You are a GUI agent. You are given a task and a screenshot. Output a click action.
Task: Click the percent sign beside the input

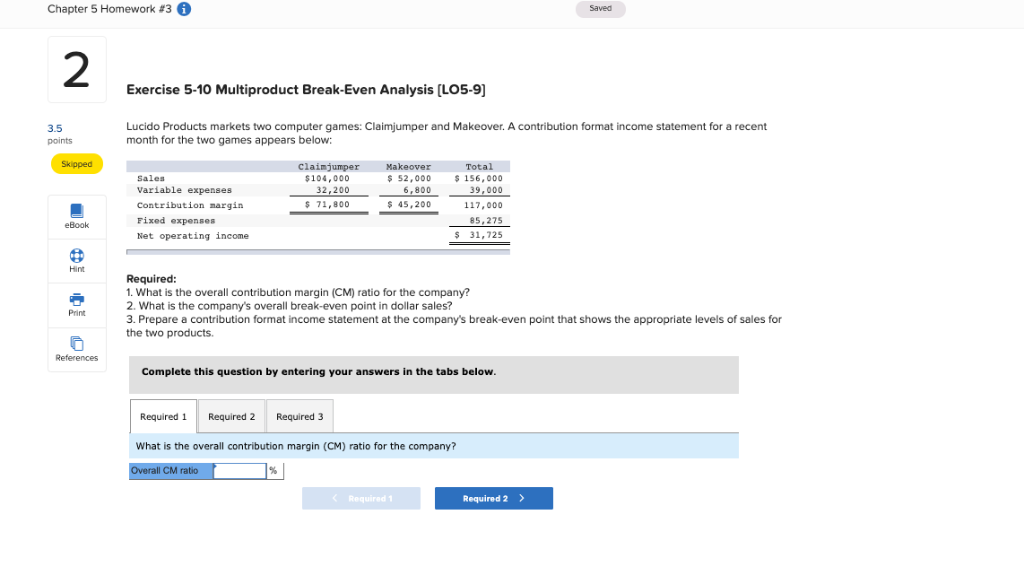point(274,471)
